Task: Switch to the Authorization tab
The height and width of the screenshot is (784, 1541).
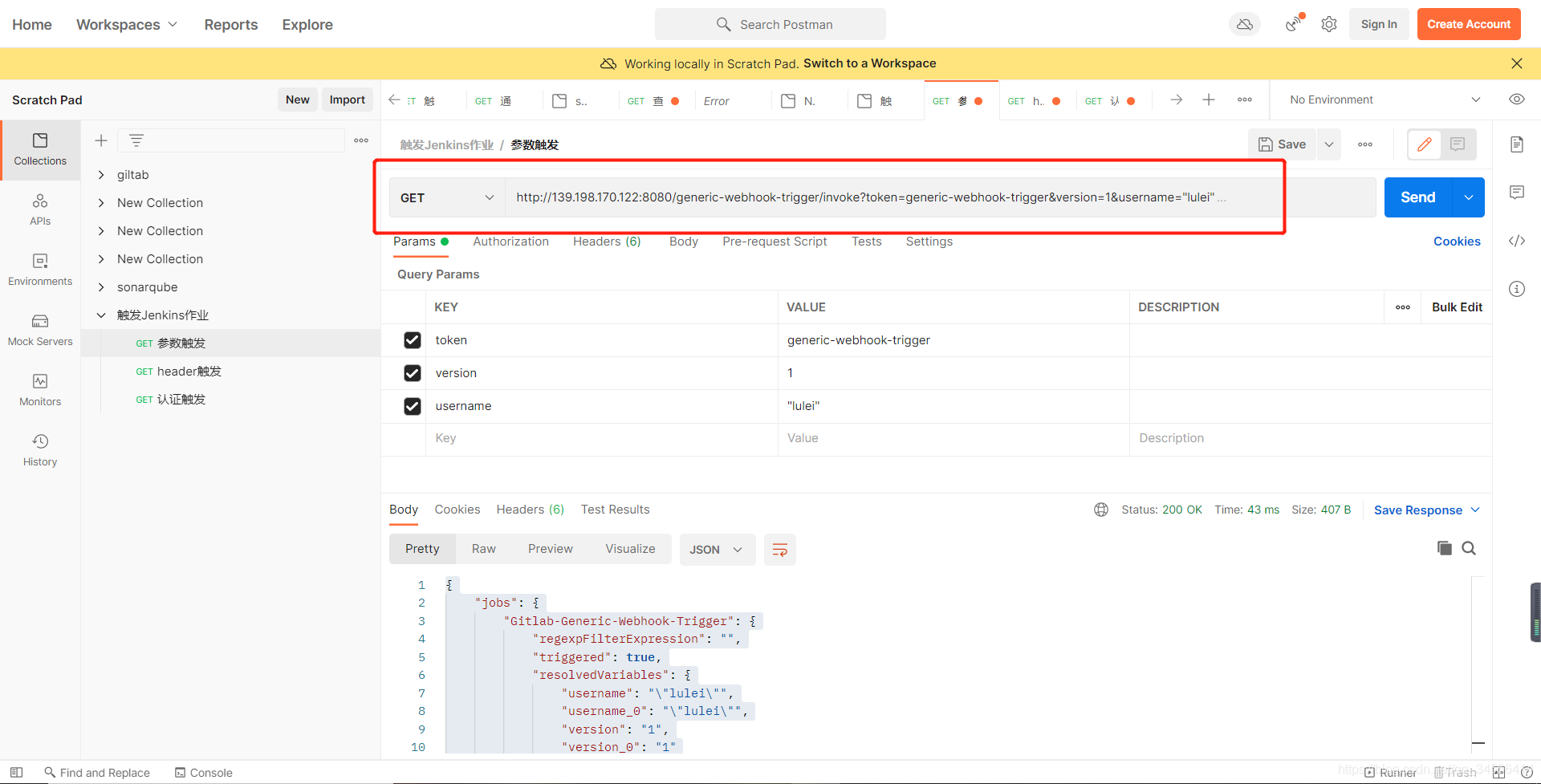Action: (x=511, y=242)
